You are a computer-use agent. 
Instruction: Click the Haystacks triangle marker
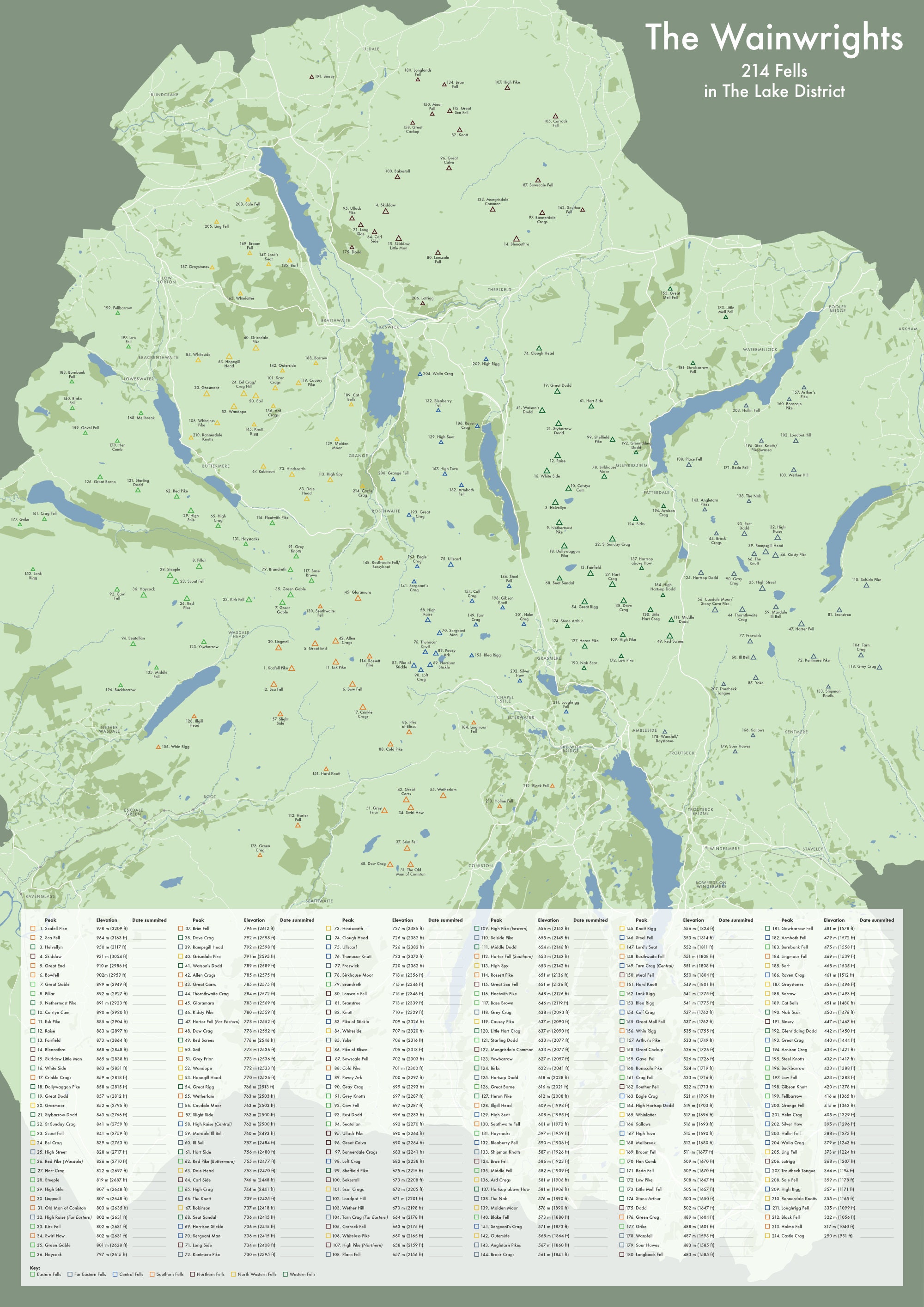coord(245,544)
